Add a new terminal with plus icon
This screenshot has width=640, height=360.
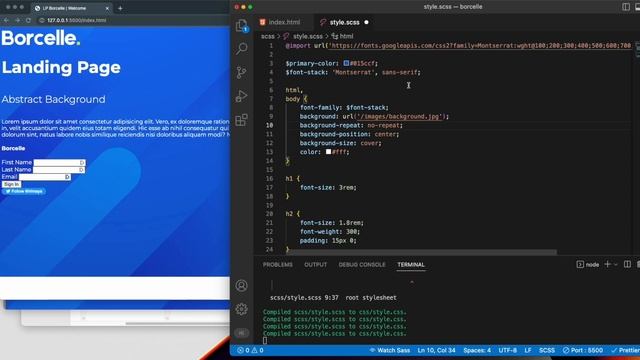pos(607,264)
